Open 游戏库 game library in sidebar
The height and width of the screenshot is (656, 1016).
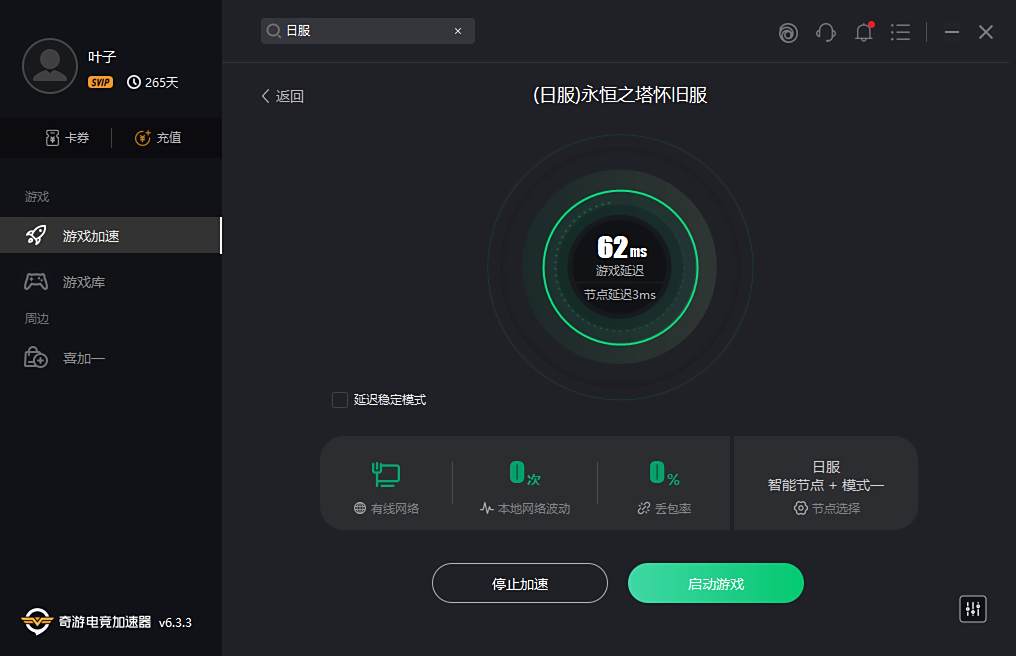pyautogui.click(x=83, y=282)
